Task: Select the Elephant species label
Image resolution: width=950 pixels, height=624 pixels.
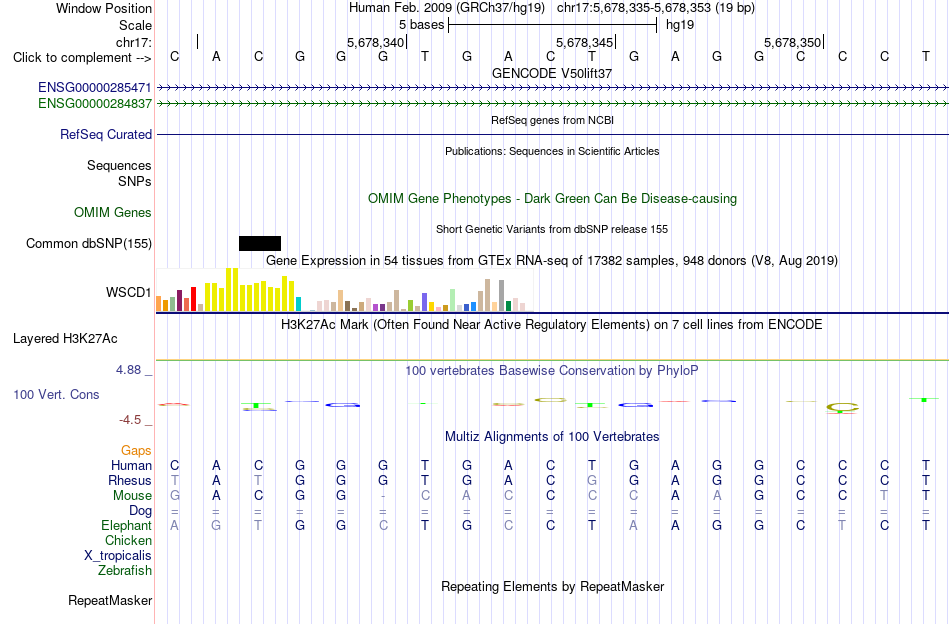Action: click(x=126, y=525)
